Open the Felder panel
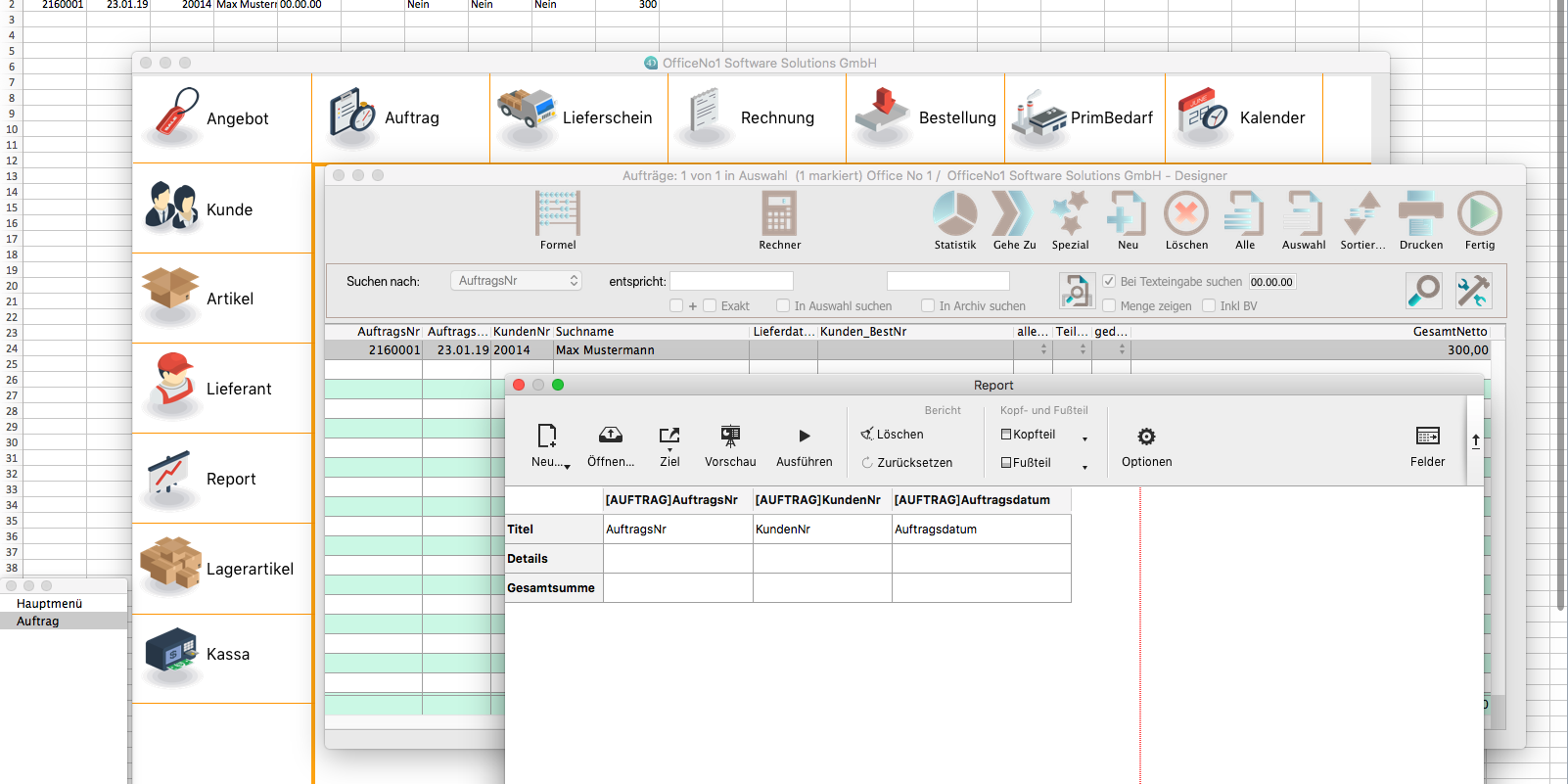 [x=1427, y=445]
